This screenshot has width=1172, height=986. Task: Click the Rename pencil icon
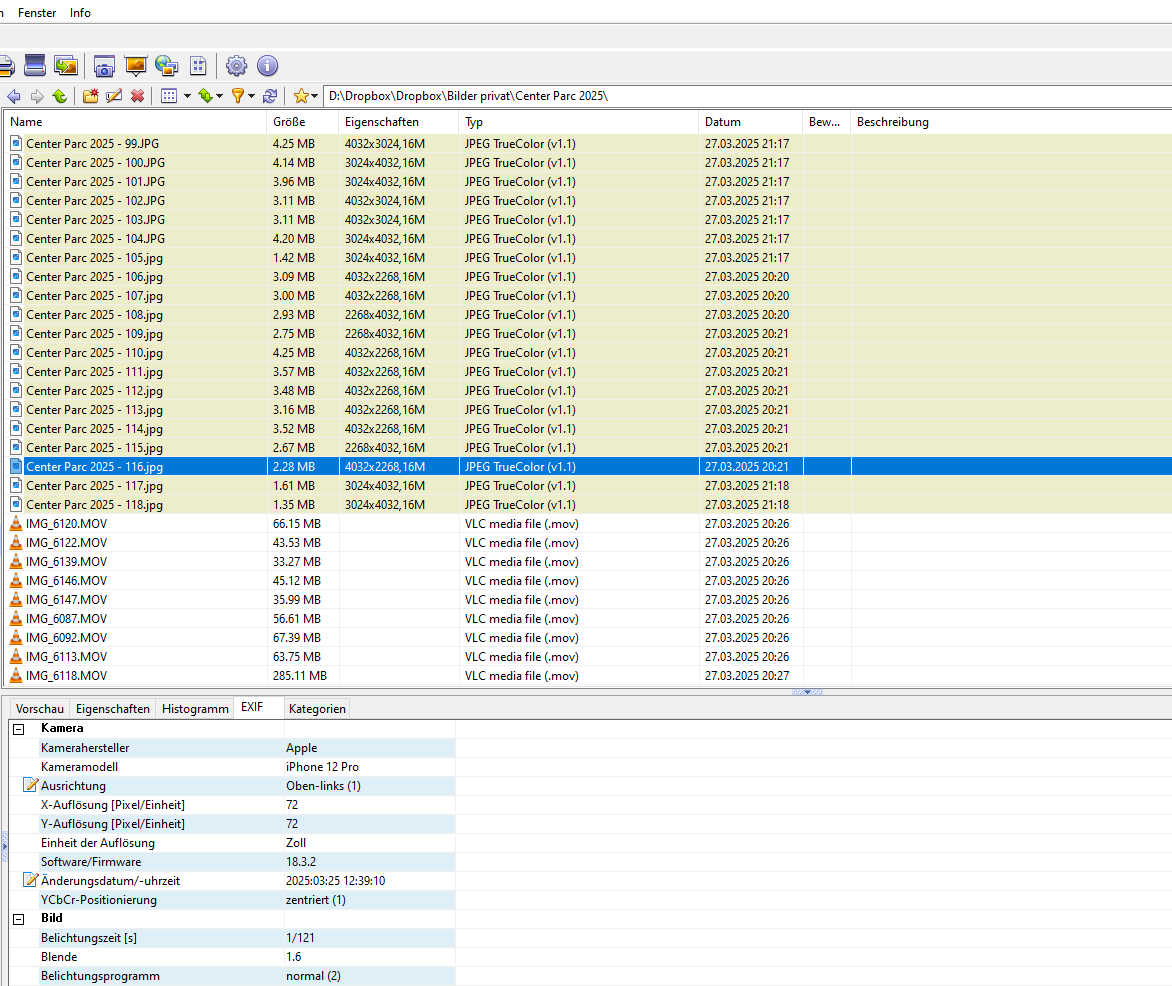pyautogui.click(x=114, y=96)
